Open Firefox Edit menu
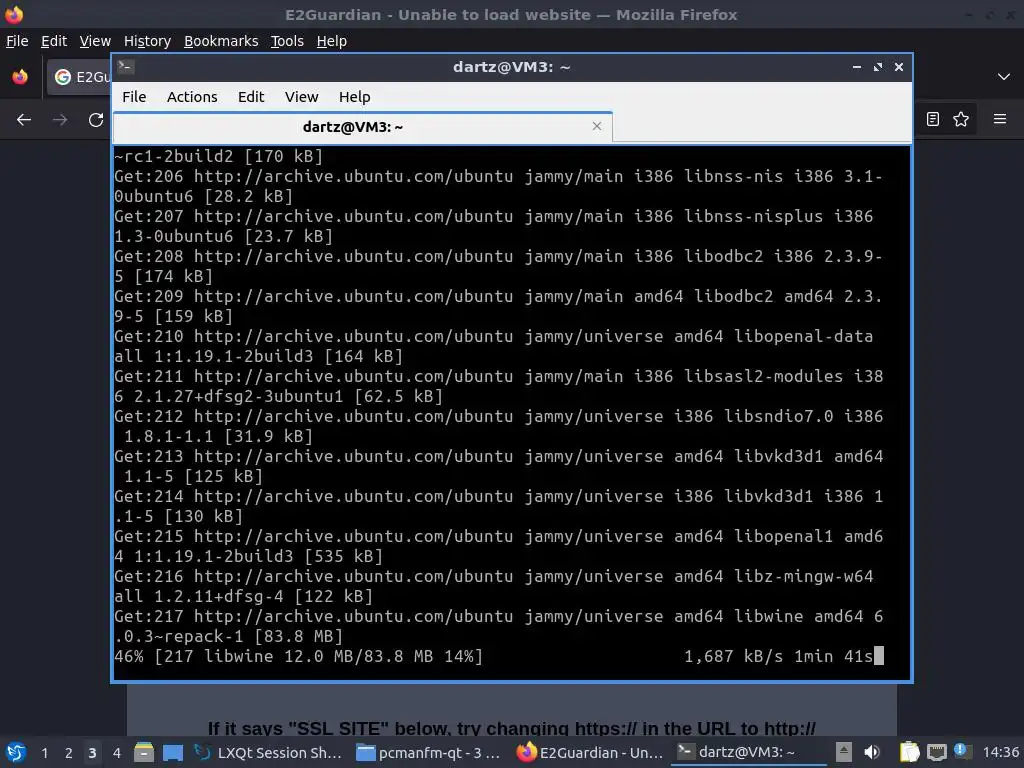Image resolution: width=1024 pixels, height=768 pixels. click(54, 41)
